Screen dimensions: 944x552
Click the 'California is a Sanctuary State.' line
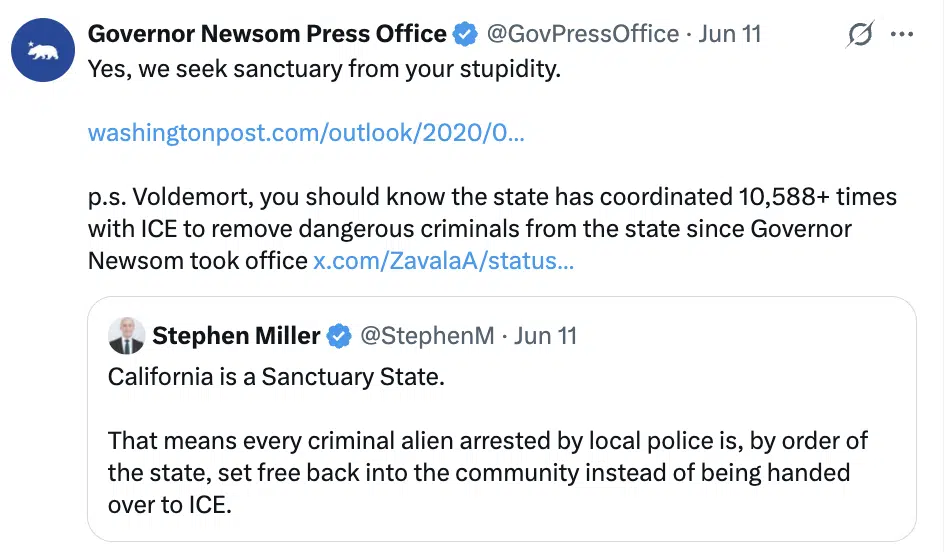tap(276, 377)
